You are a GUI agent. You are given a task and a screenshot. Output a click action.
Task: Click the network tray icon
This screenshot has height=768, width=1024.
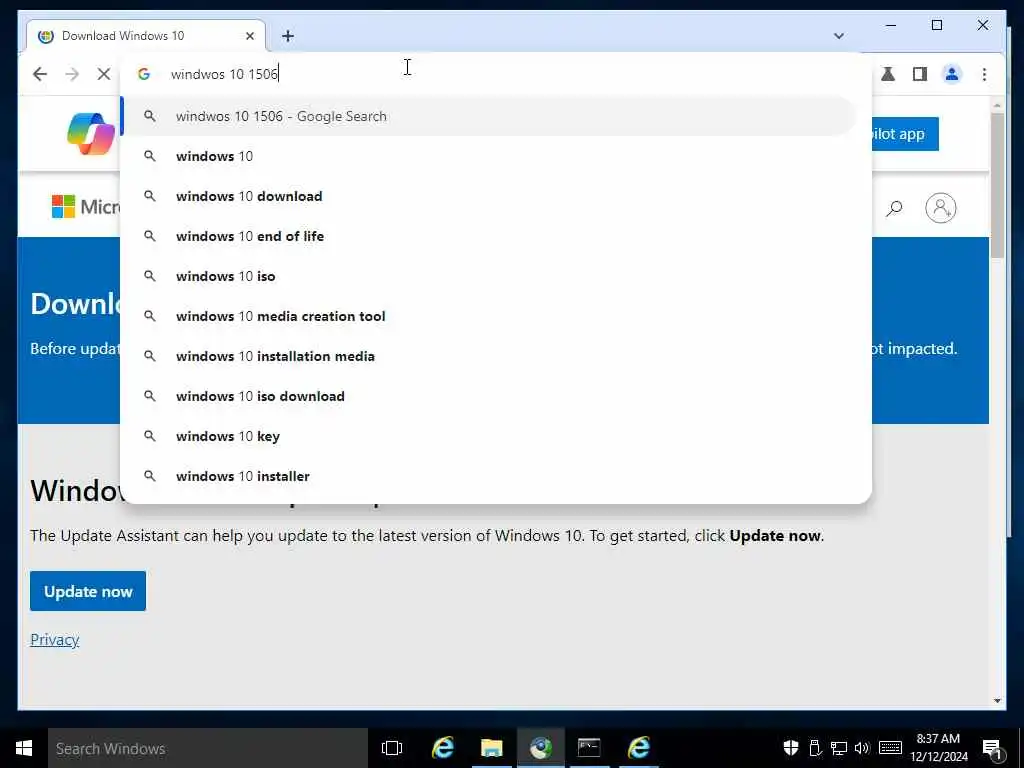pos(839,748)
